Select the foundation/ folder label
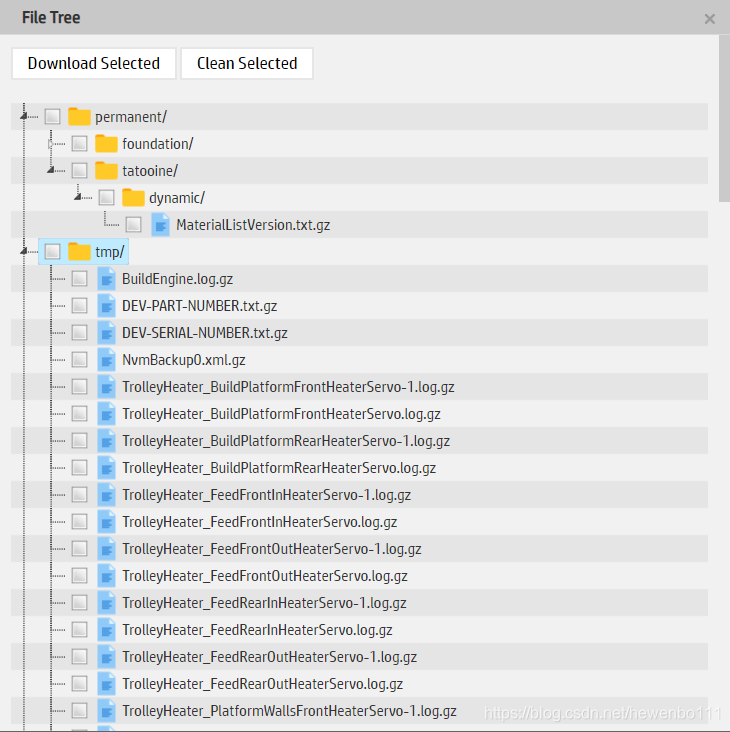This screenshot has height=732, width=730. click(x=158, y=144)
